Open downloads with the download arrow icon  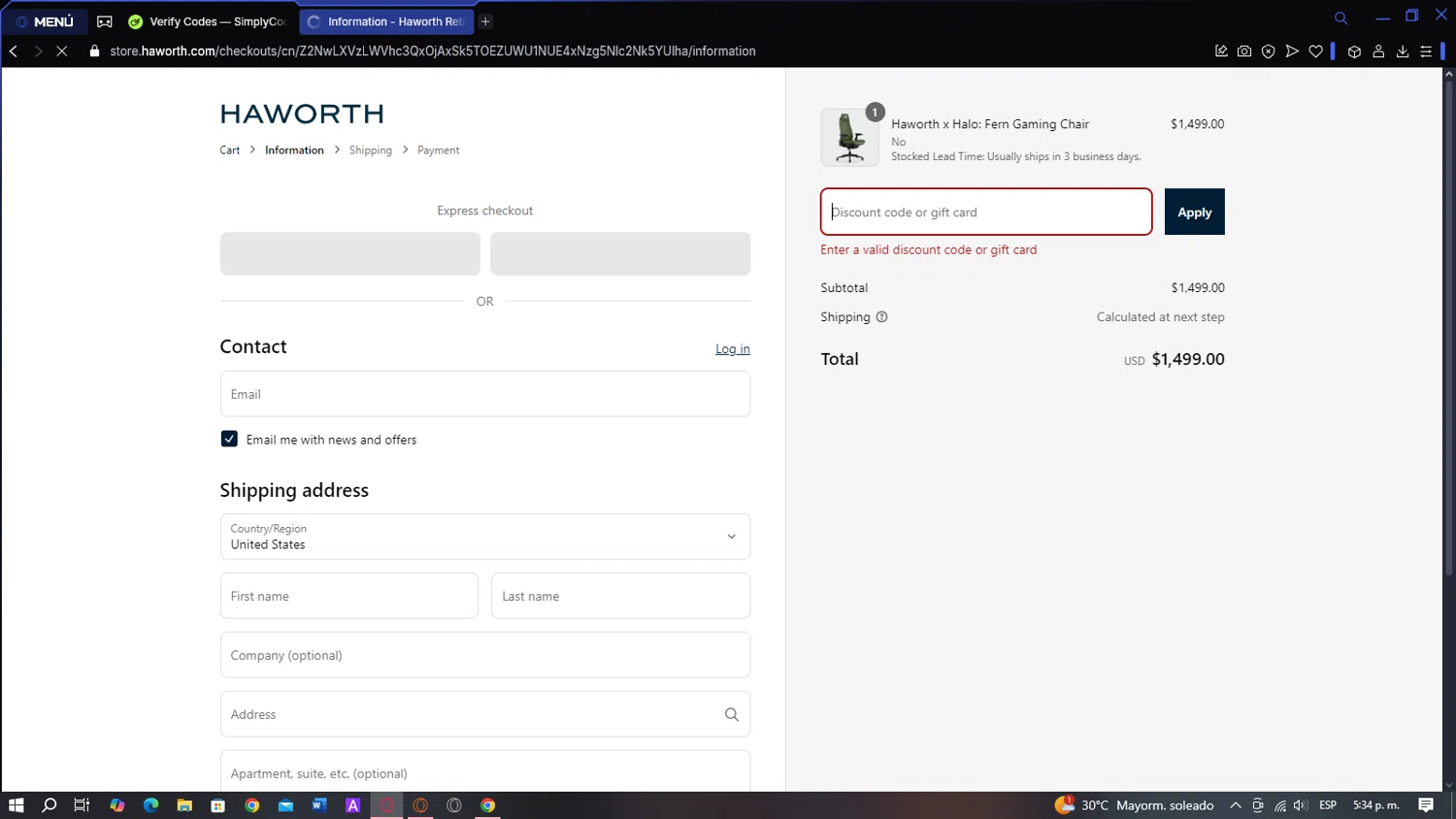pos(1403,51)
